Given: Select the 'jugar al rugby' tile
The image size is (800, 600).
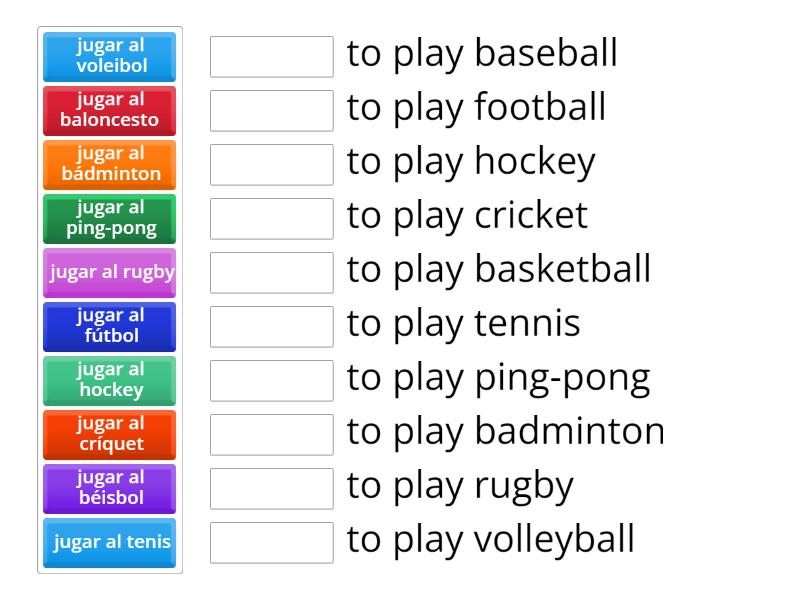Looking at the screenshot, I should coord(109,272).
